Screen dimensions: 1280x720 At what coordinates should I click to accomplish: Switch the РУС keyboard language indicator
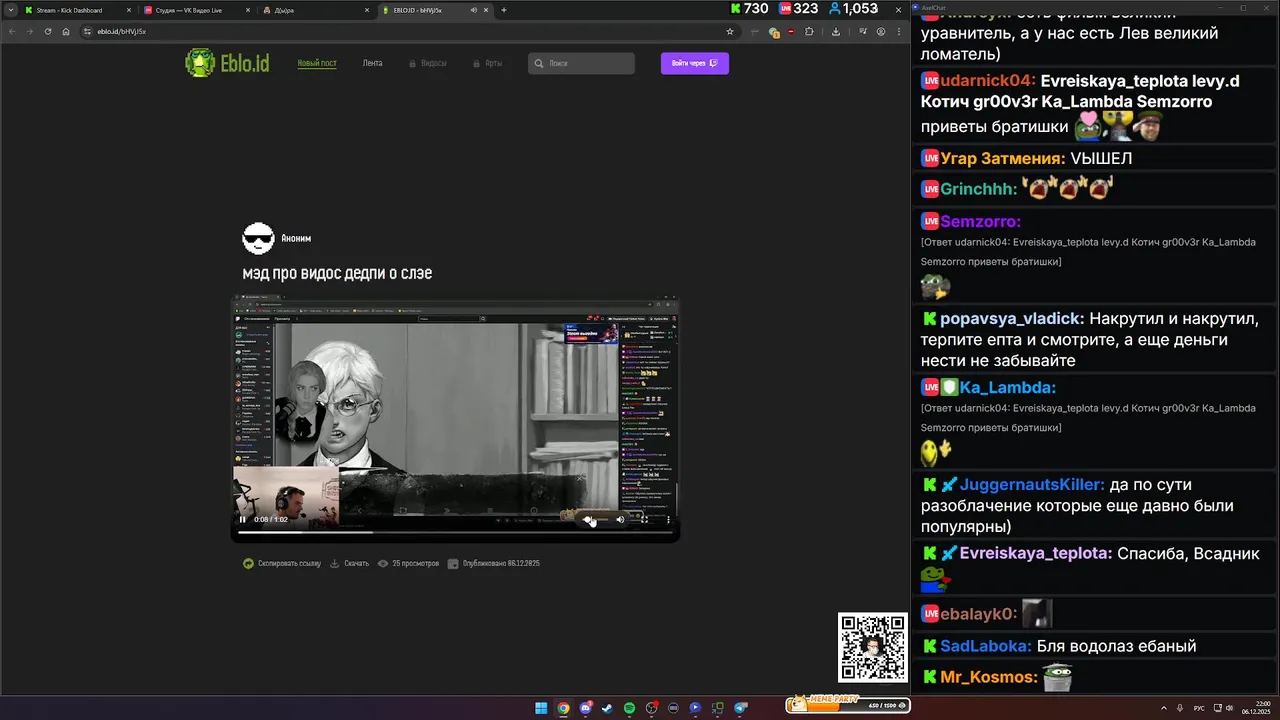[x=1199, y=708]
